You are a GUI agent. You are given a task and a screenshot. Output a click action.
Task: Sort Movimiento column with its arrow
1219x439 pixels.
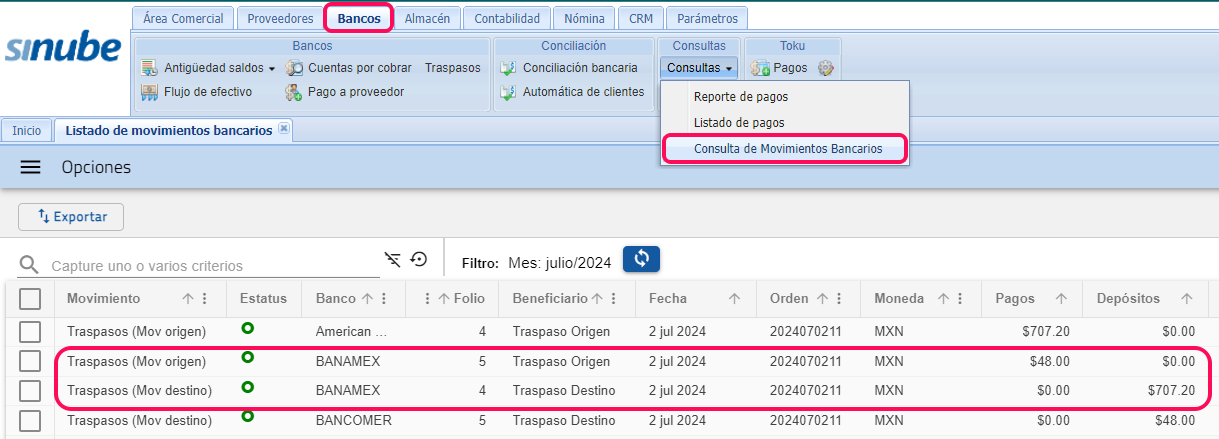pyautogui.click(x=188, y=298)
